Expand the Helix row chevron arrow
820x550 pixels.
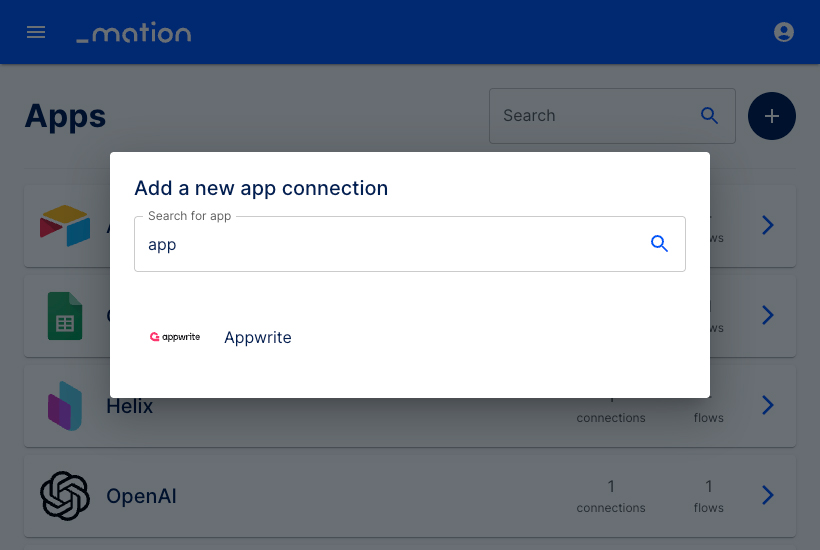click(767, 405)
